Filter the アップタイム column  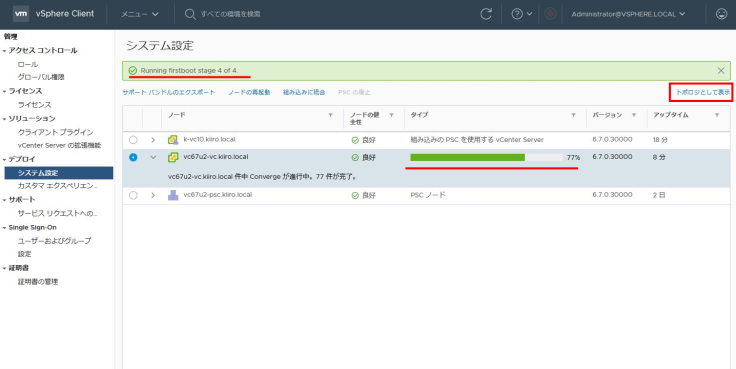(x=717, y=115)
